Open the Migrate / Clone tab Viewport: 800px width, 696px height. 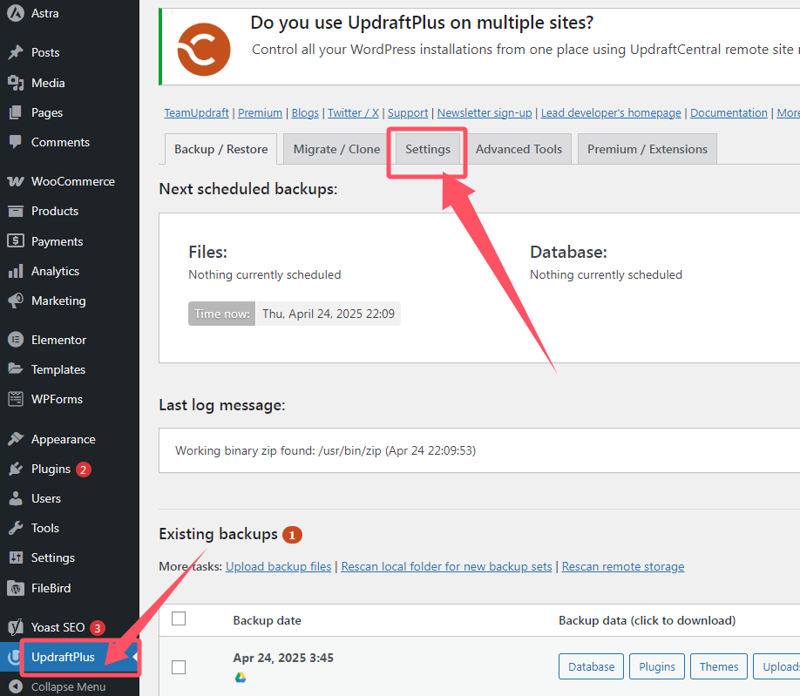pyautogui.click(x=336, y=149)
